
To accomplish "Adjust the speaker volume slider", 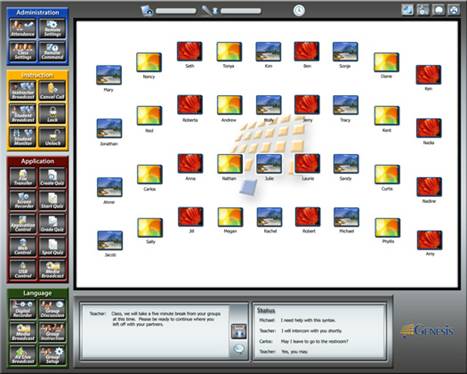I will point(176,11).
